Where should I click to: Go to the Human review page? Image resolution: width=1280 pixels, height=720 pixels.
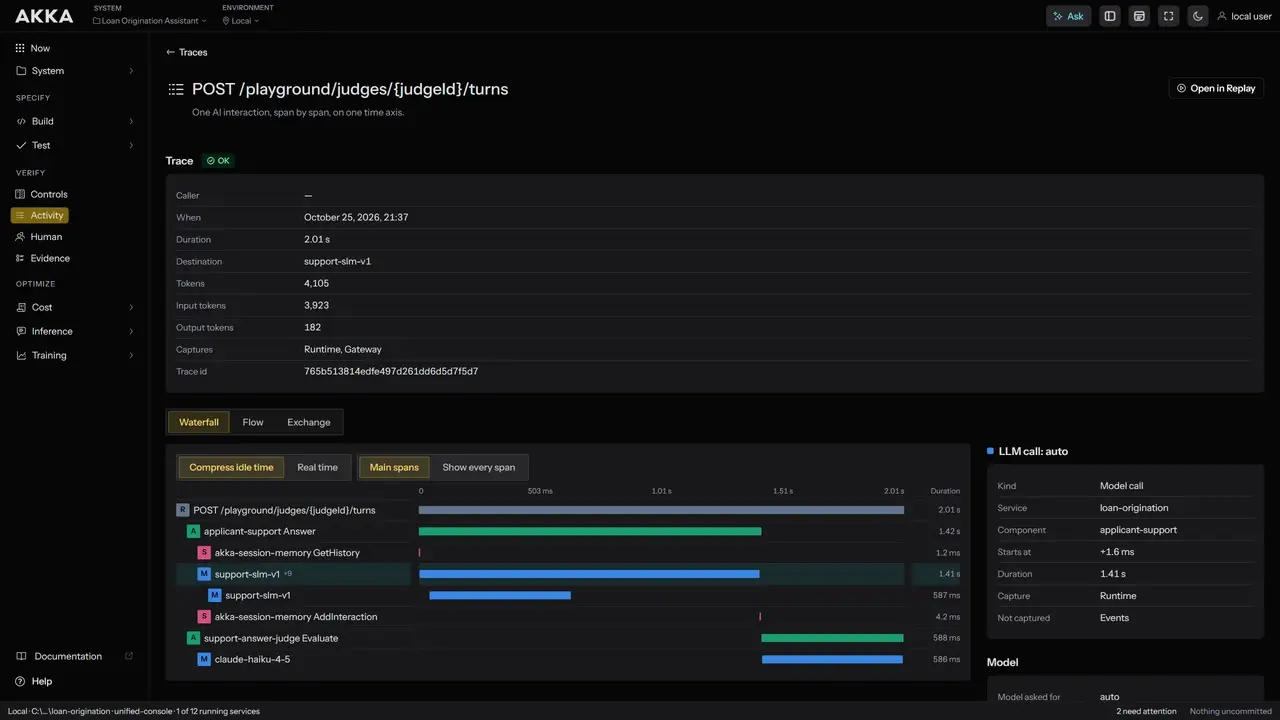(x=39, y=237)
